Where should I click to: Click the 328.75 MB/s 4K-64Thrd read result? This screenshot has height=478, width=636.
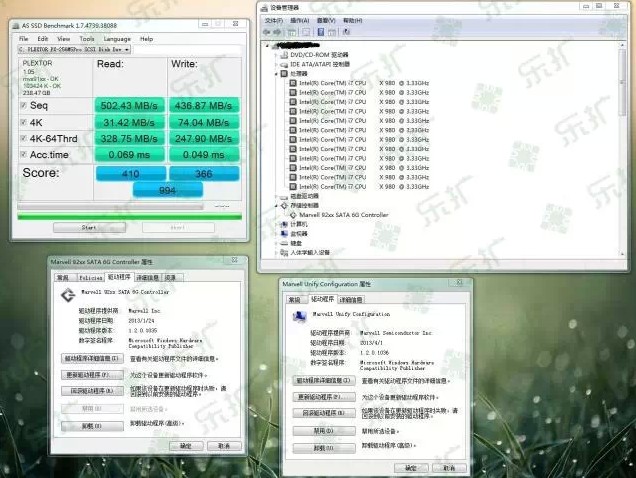pyautogui.click(x=129, y=138)
